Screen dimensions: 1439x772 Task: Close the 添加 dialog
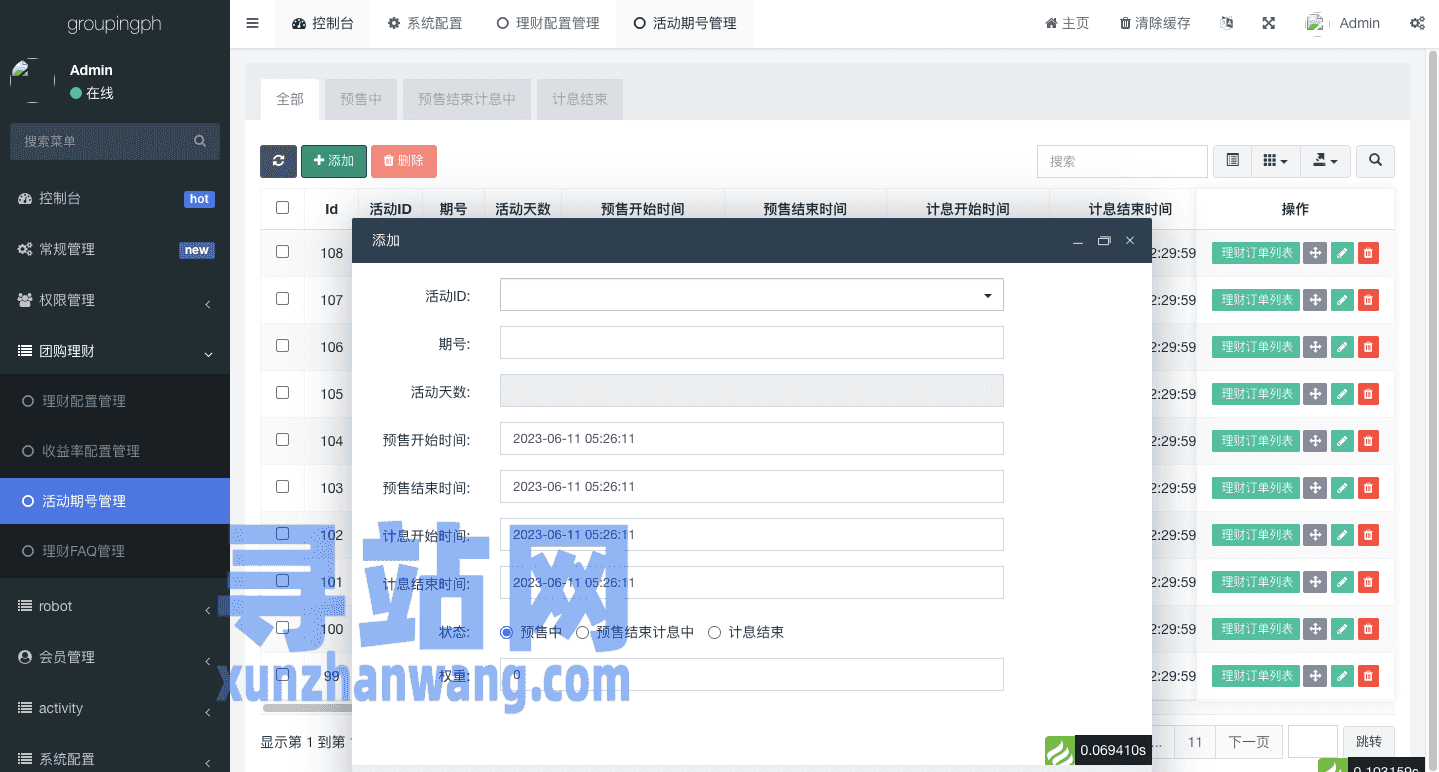point(1130,241)
